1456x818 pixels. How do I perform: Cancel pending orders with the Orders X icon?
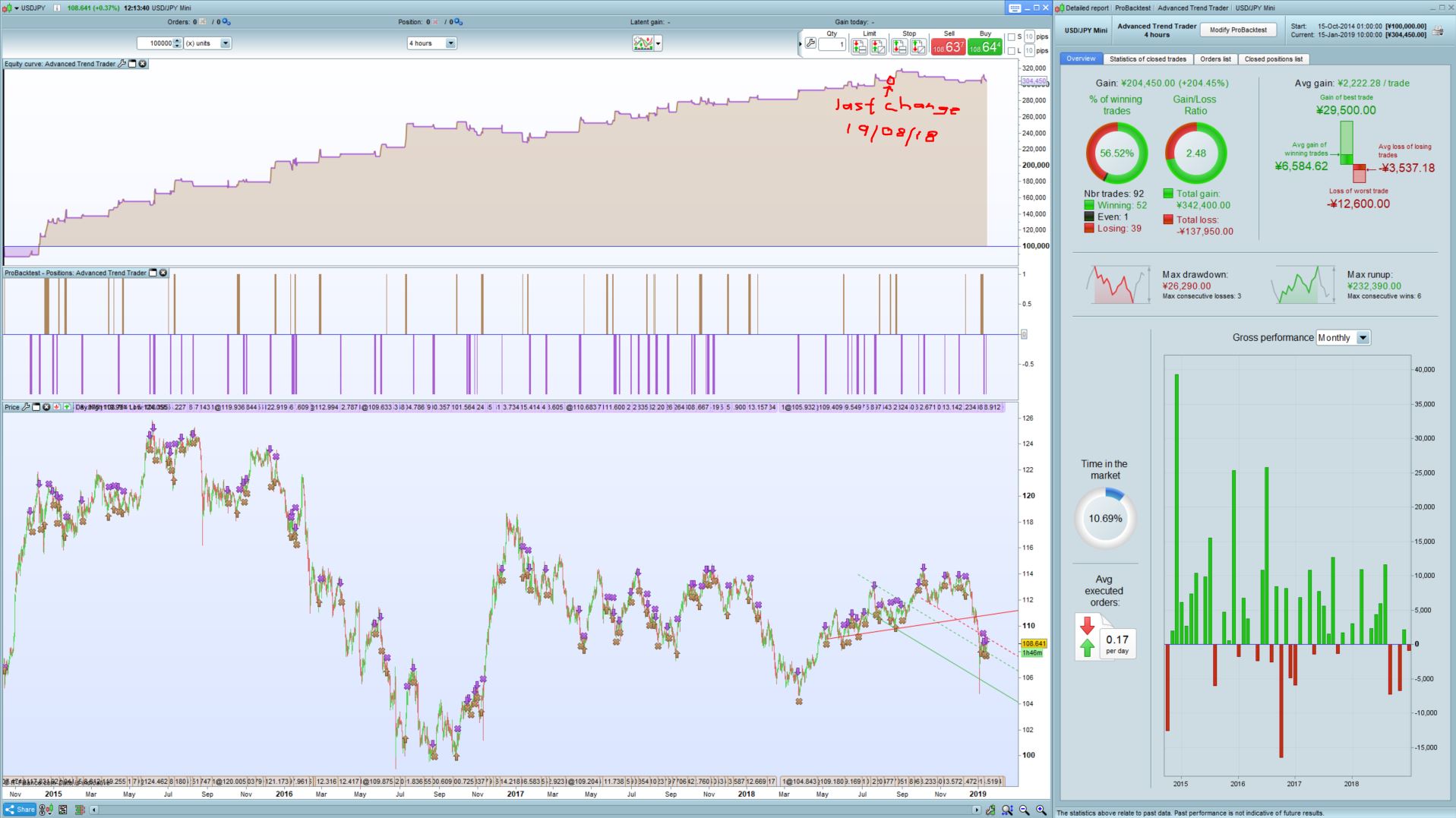pyautogui.click(x=203, y=22)
